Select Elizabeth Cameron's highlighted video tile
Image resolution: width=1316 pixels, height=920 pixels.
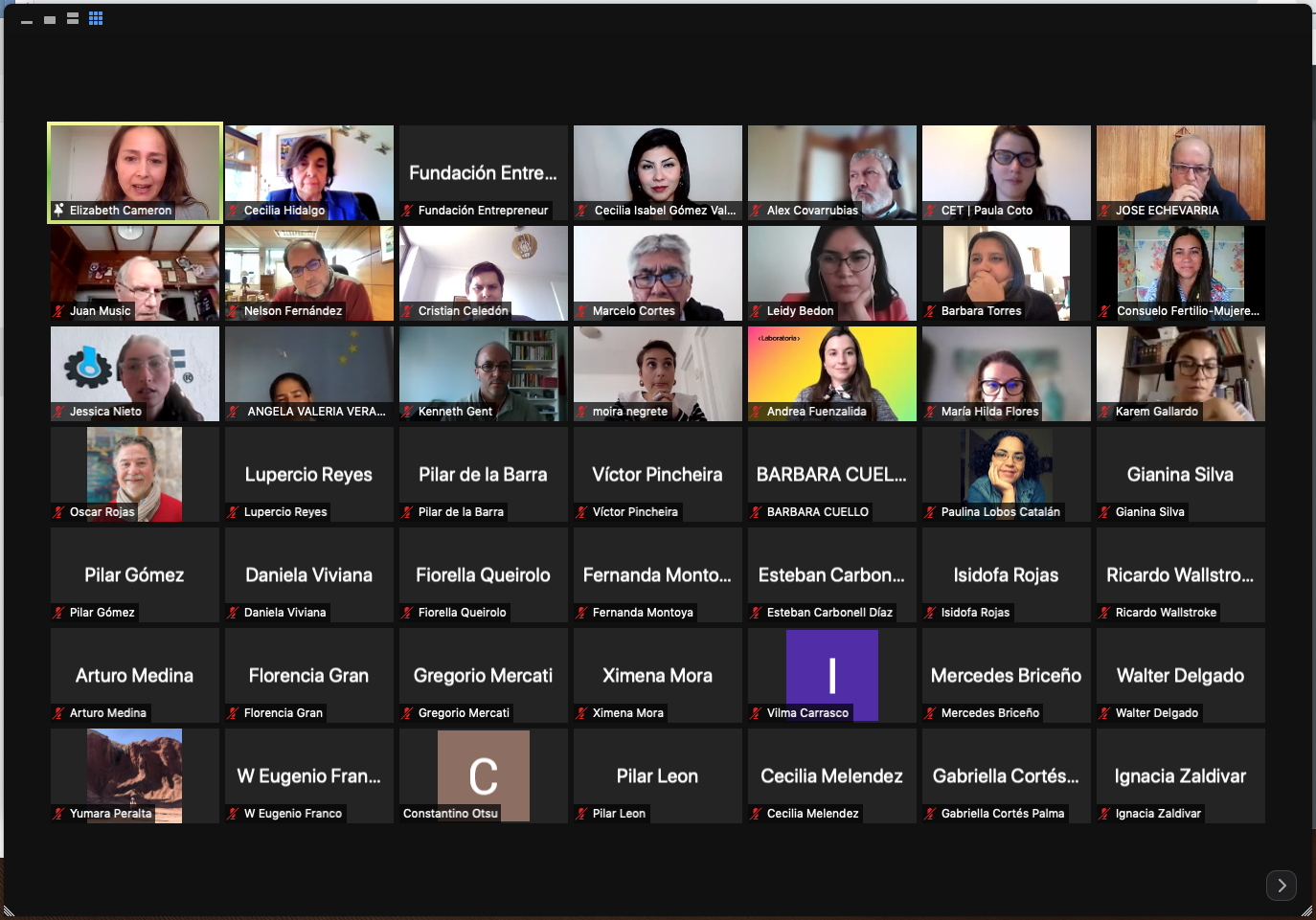135,172
